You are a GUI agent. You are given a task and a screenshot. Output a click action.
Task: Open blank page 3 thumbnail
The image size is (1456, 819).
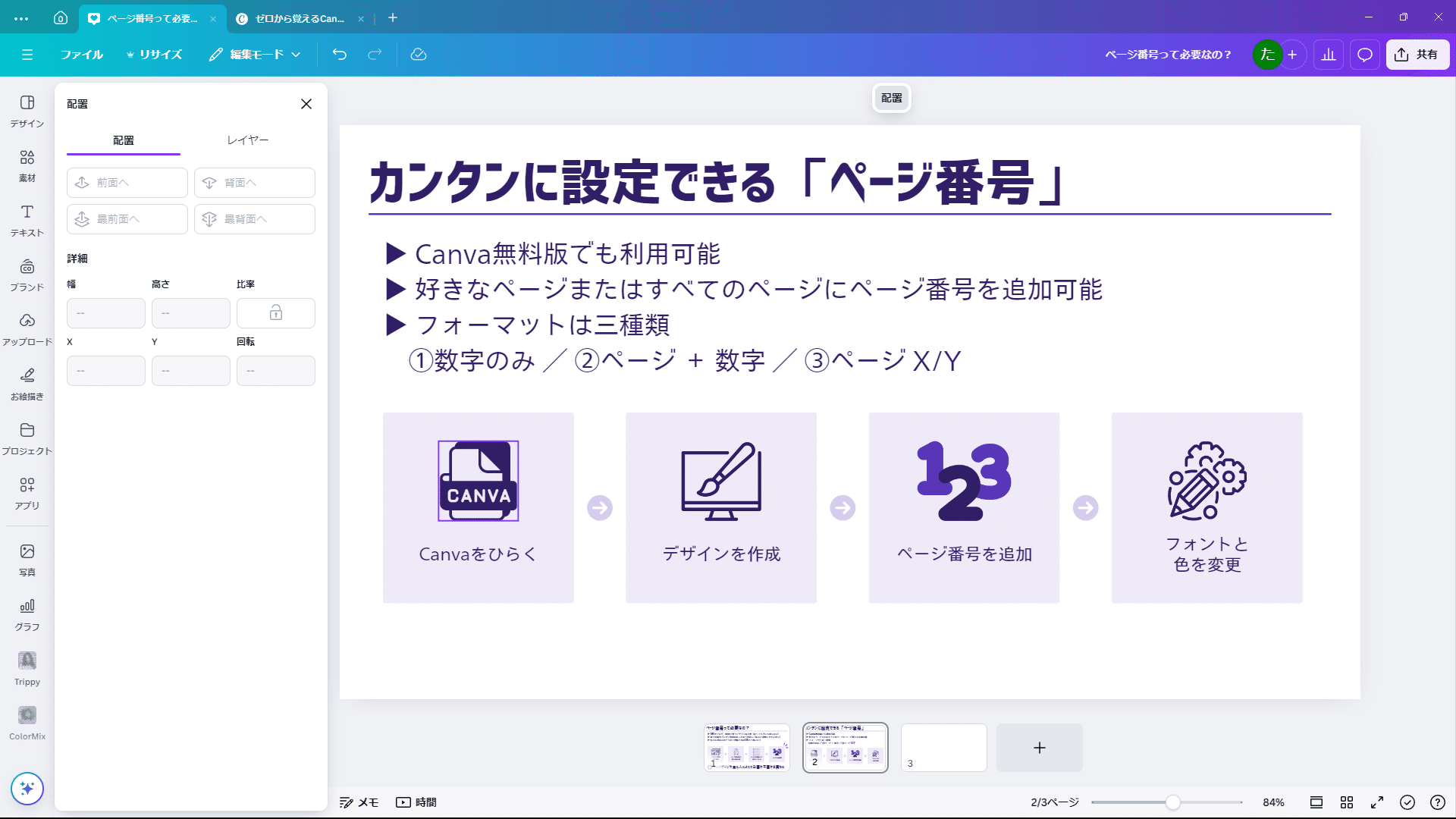pyautogui.click(x=944, y=748)
